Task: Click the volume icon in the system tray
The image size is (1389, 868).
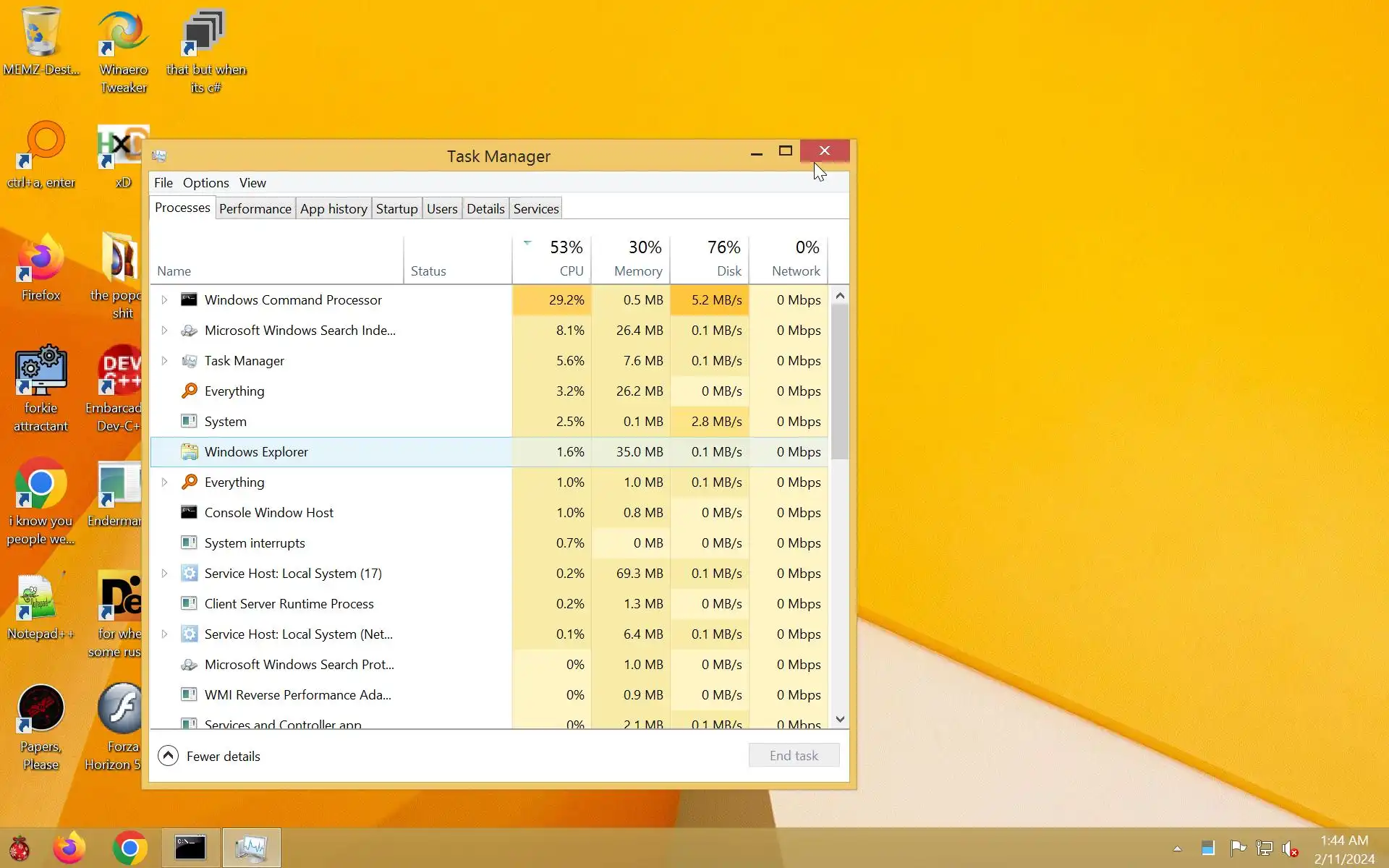Action: [1288, 848]
